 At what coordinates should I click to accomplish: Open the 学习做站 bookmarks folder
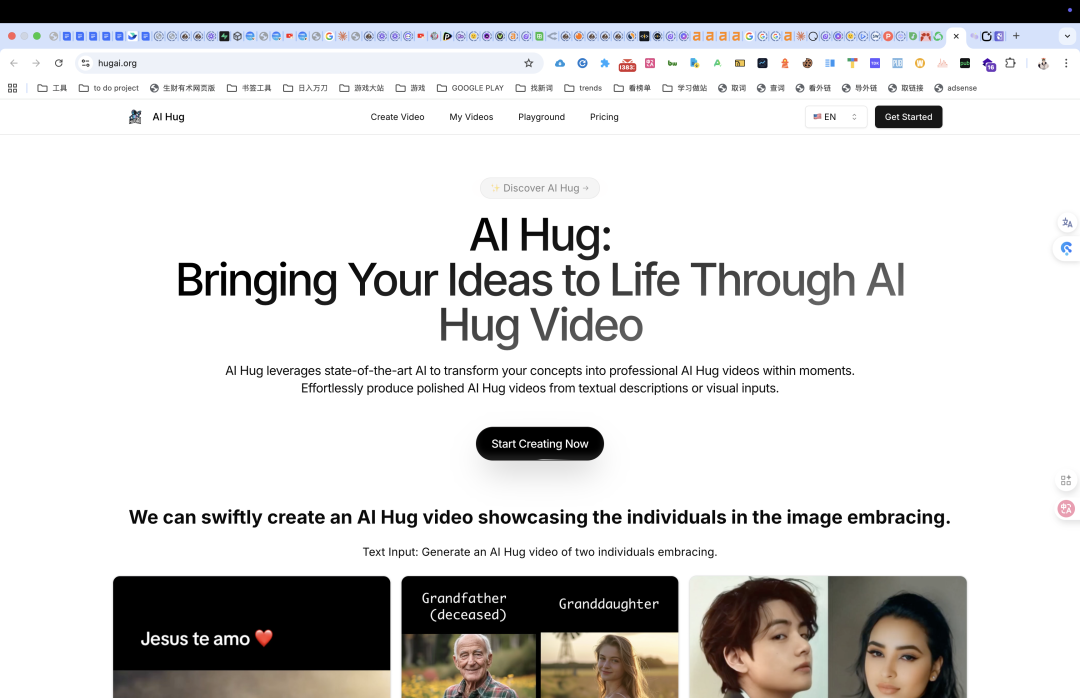[685, 88]
